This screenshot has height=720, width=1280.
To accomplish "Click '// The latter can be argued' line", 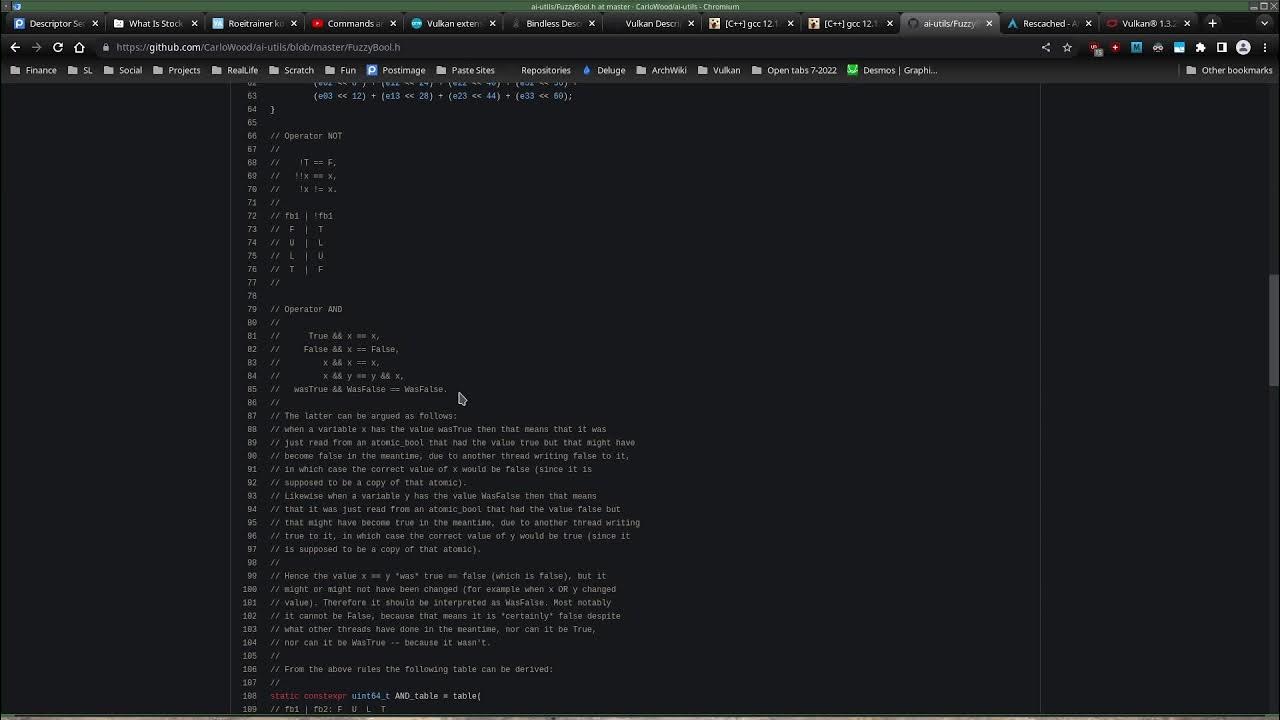I will [x=364, y=416].
